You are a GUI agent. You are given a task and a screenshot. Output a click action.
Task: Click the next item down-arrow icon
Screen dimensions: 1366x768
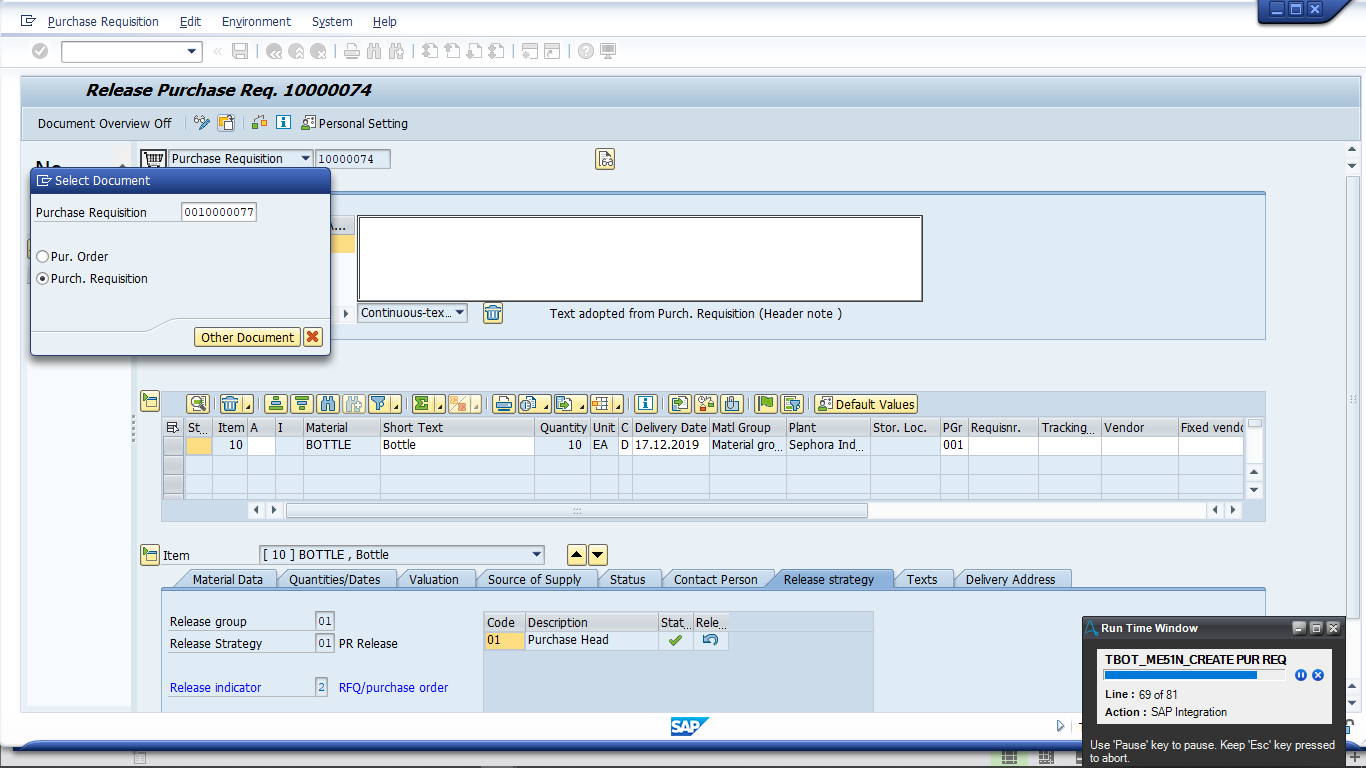(x=597, y=555)
